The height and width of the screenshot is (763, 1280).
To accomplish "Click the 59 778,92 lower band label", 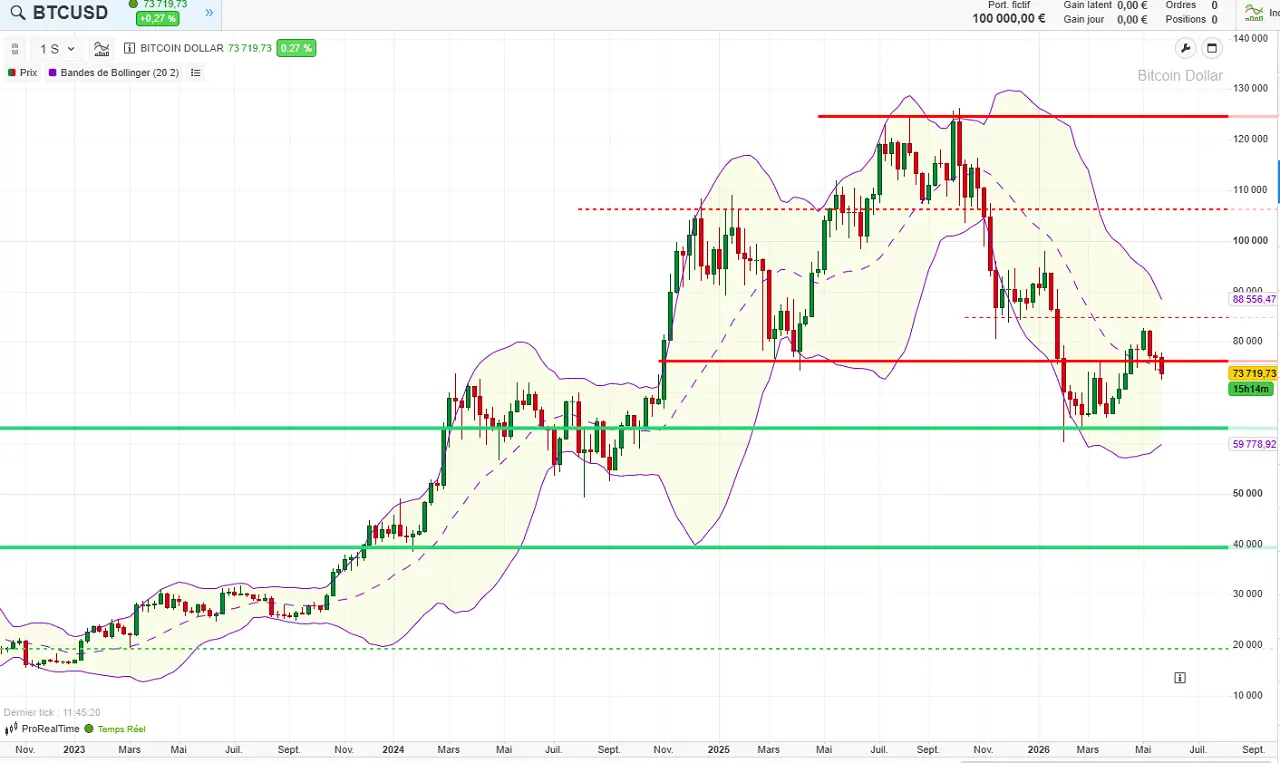I will 1254,444.
